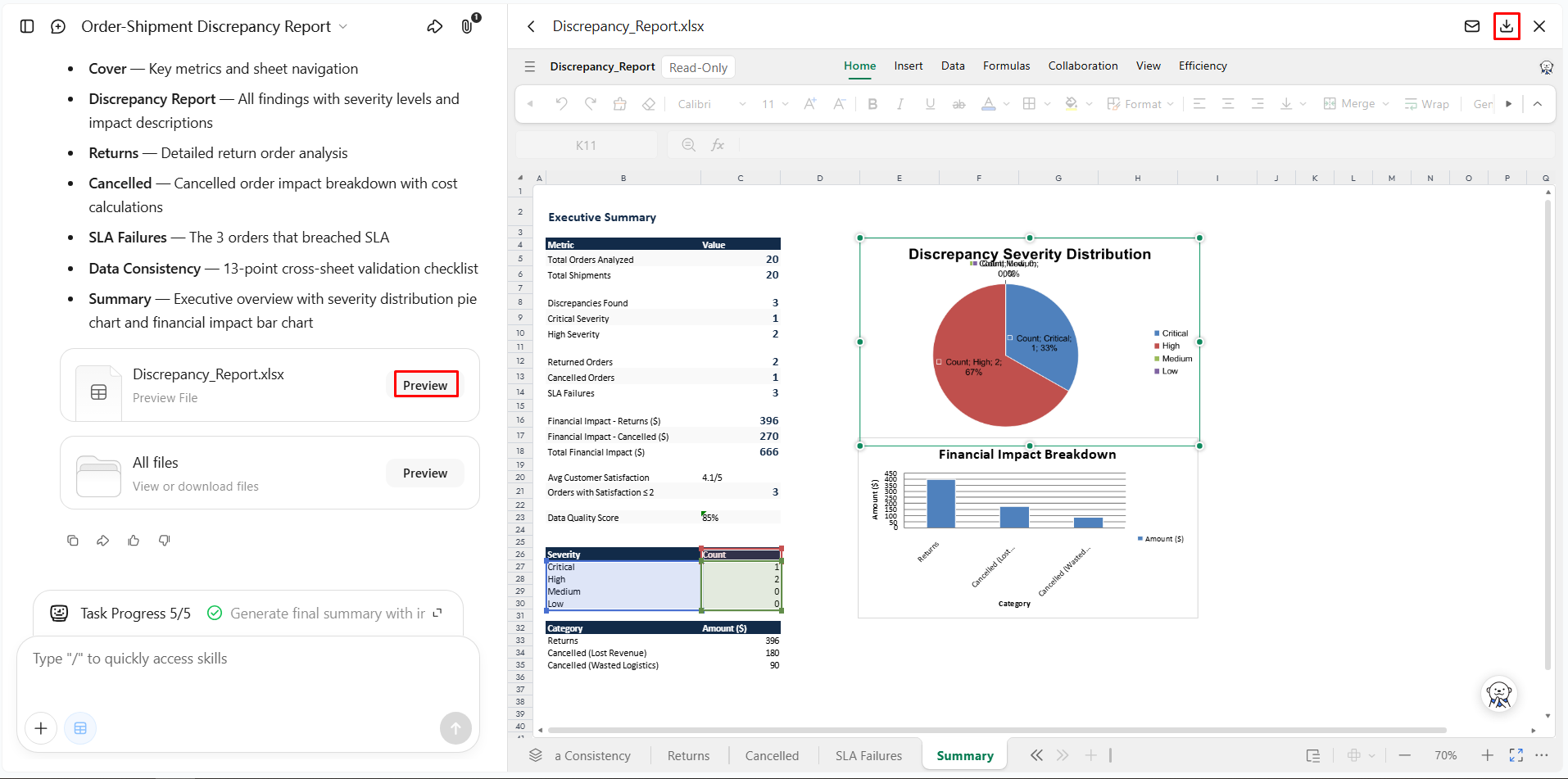Screen dimensions: 1568x779
Task: Toggle fullscreen view icon
Action: (x=1516, y=755)
